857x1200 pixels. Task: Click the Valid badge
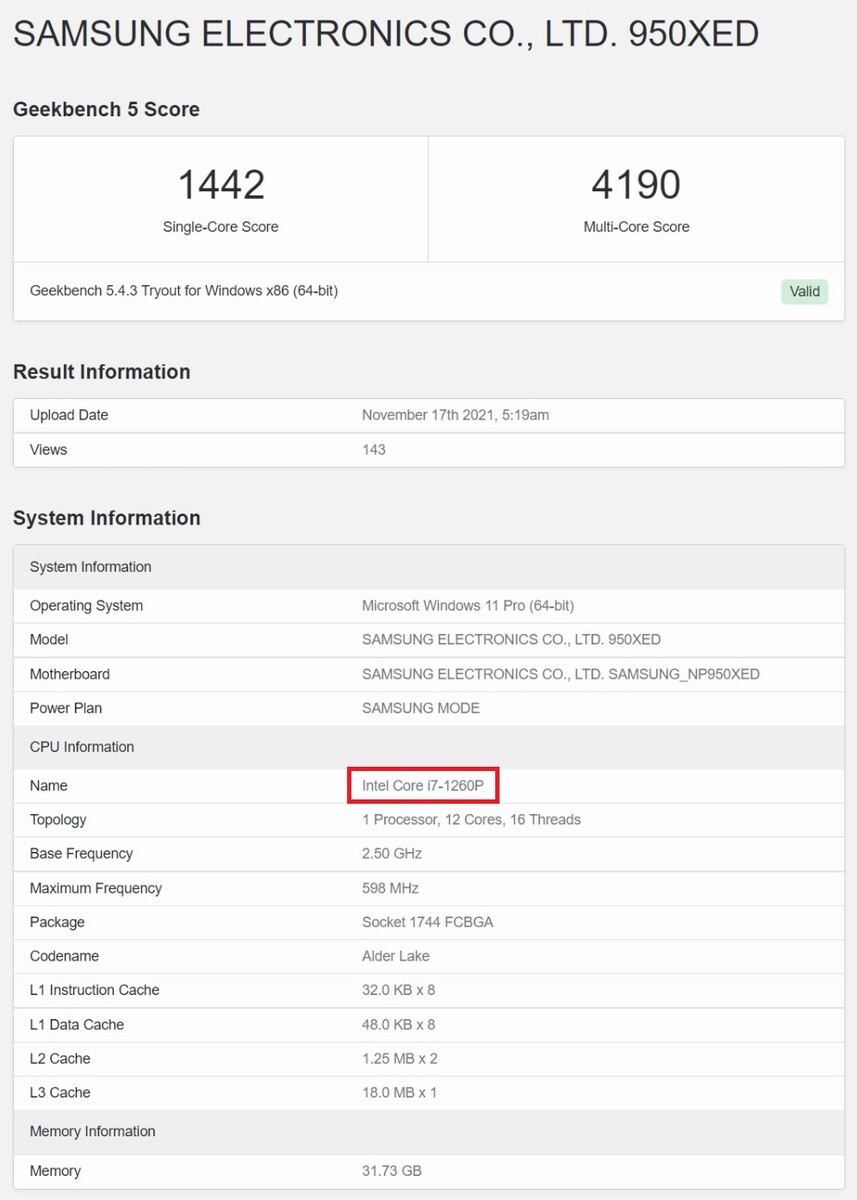coord(805,292)
